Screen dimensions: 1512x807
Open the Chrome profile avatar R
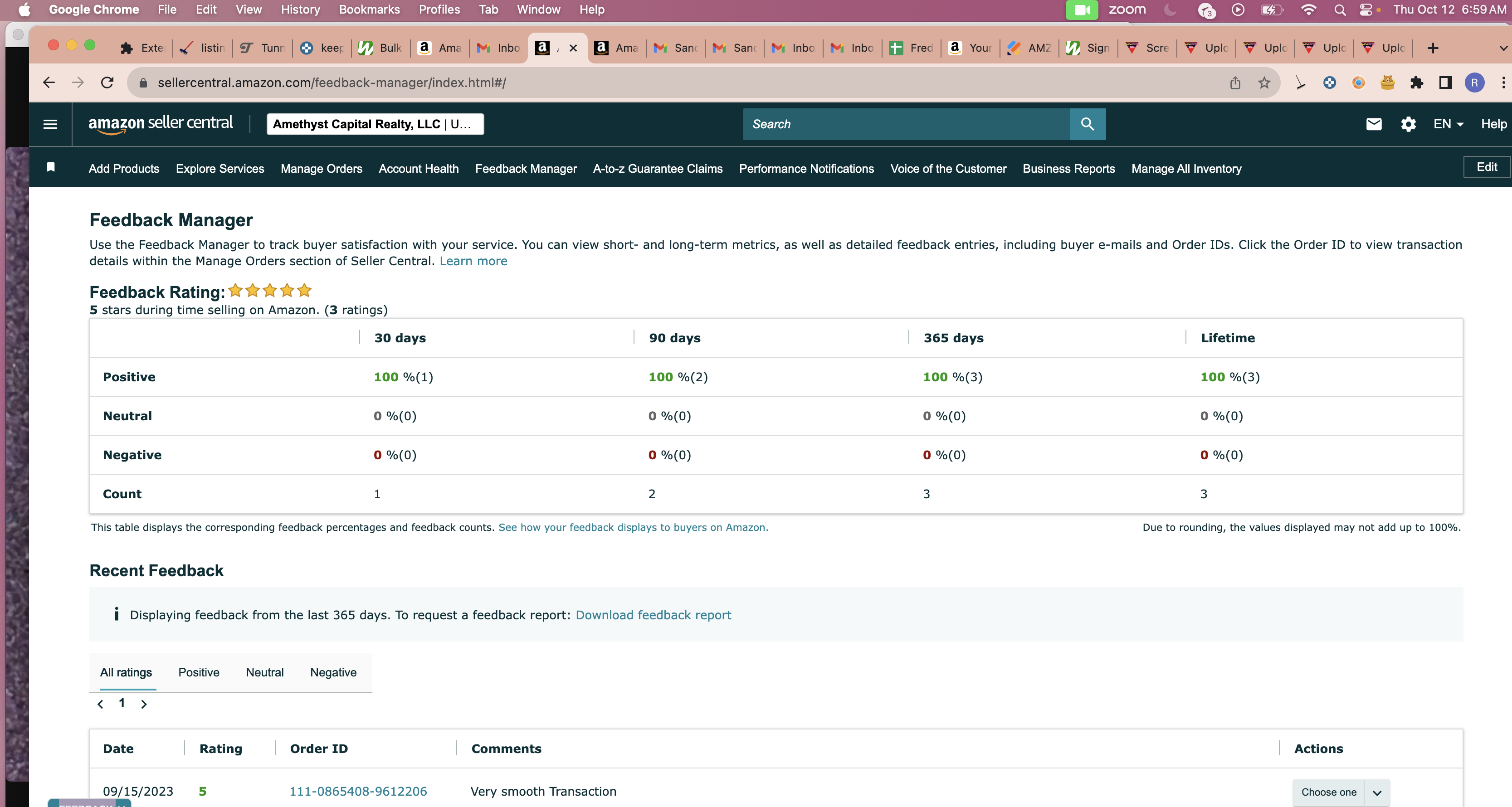[x=1474, y=83]
